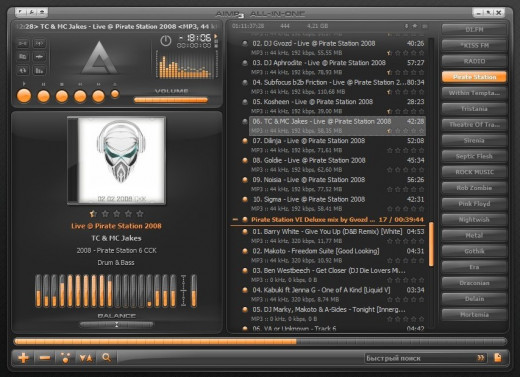Screen dimensions: 520x377
Task: Click the power/scheduler icon near the timer
Action: coord(166,41)
